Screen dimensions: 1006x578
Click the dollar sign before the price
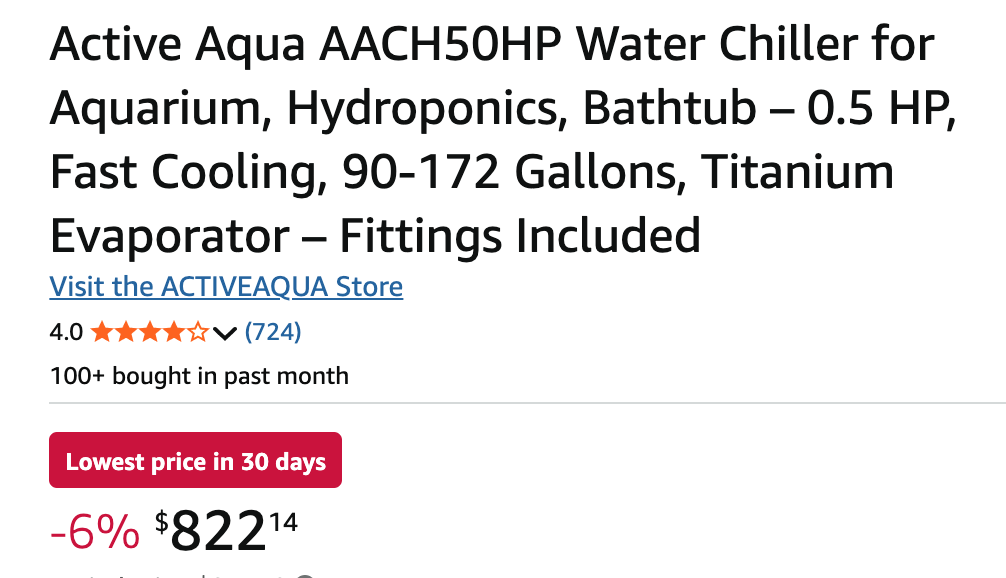click(x=161, y=520)
